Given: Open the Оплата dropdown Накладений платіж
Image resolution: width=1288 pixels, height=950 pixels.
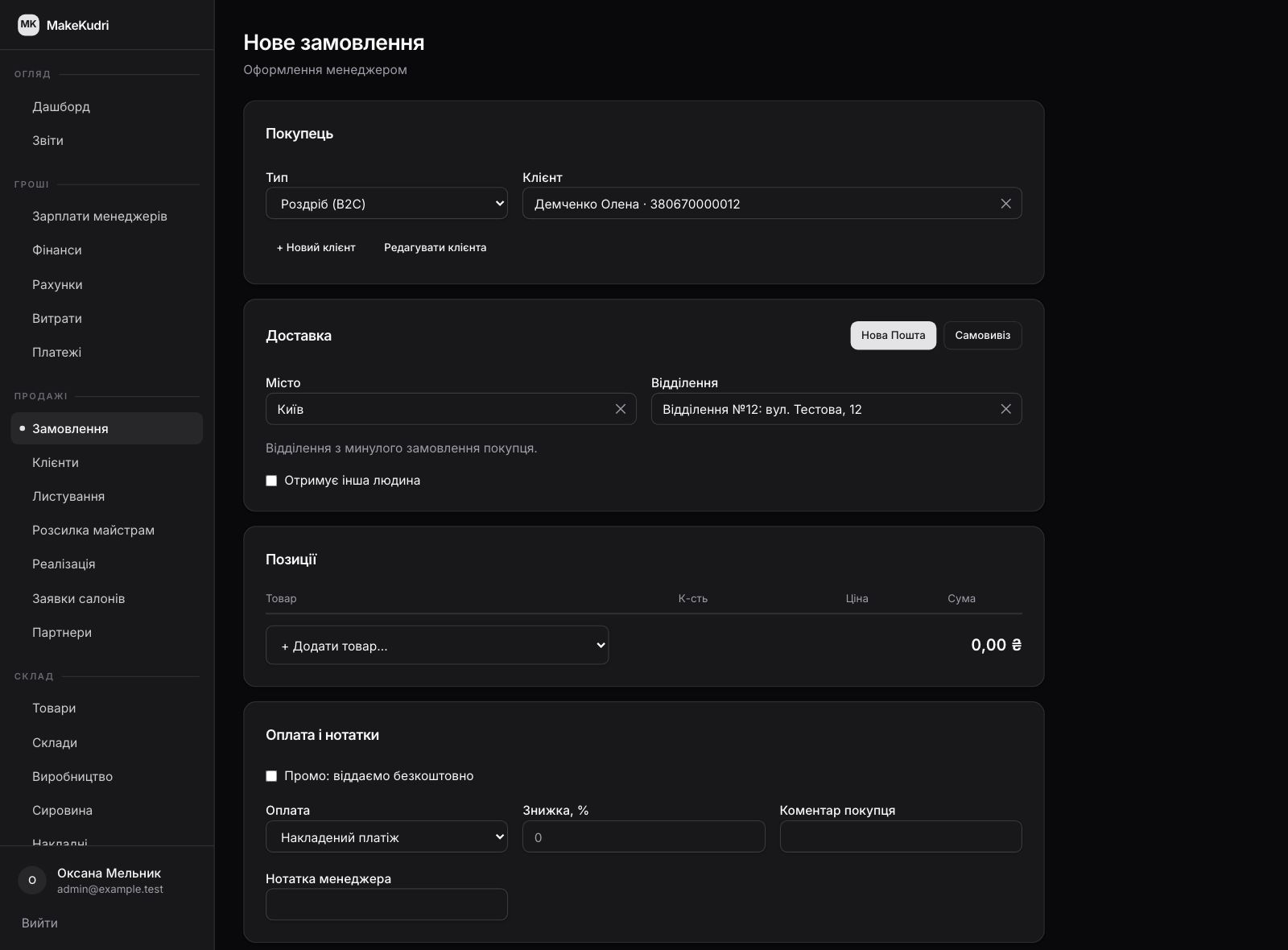Looking at the screenshot, I should click(x=386, y=837).
